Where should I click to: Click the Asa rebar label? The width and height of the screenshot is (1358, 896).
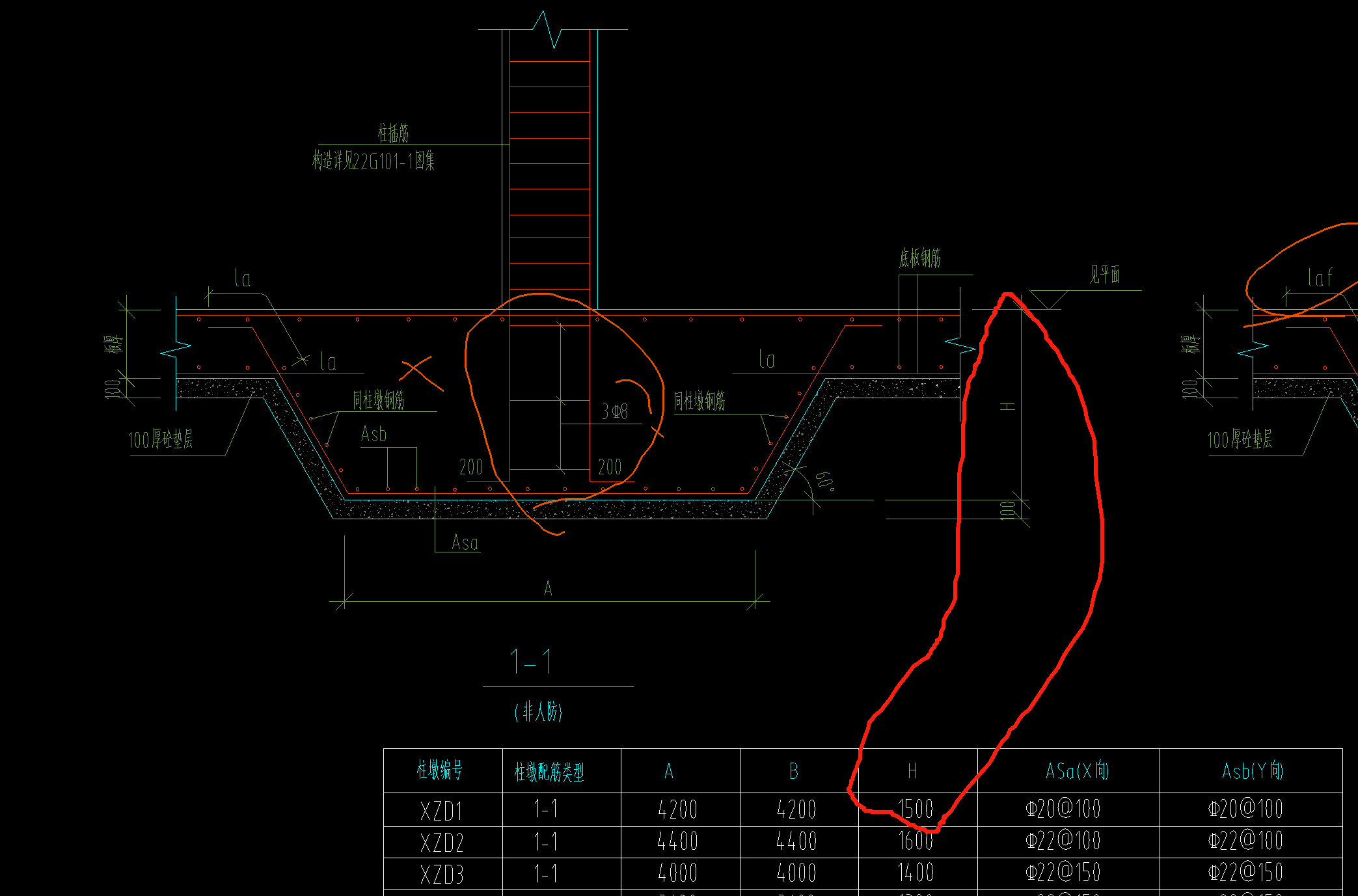465,543
